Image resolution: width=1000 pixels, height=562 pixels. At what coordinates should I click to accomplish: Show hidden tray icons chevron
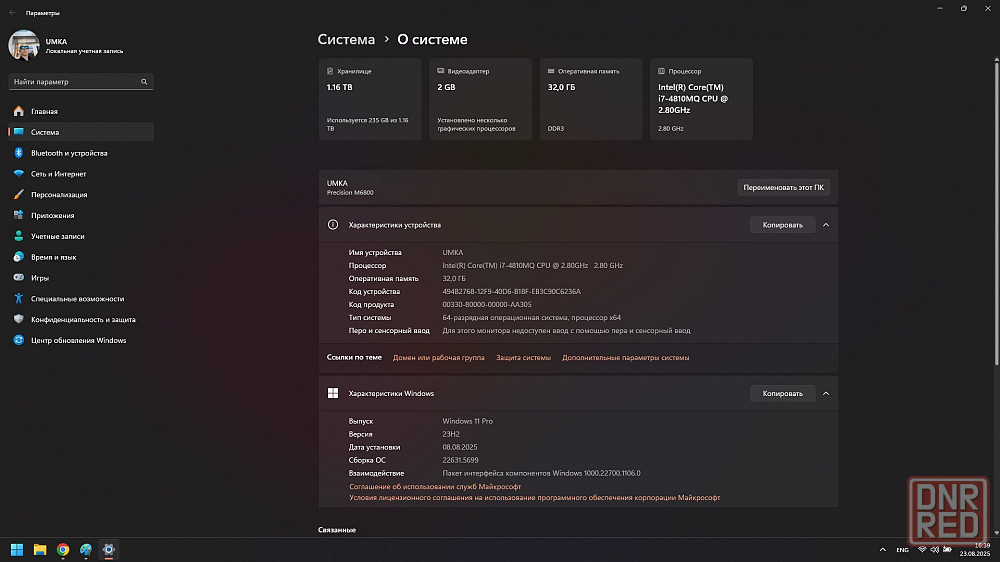[x=883, y=549]
